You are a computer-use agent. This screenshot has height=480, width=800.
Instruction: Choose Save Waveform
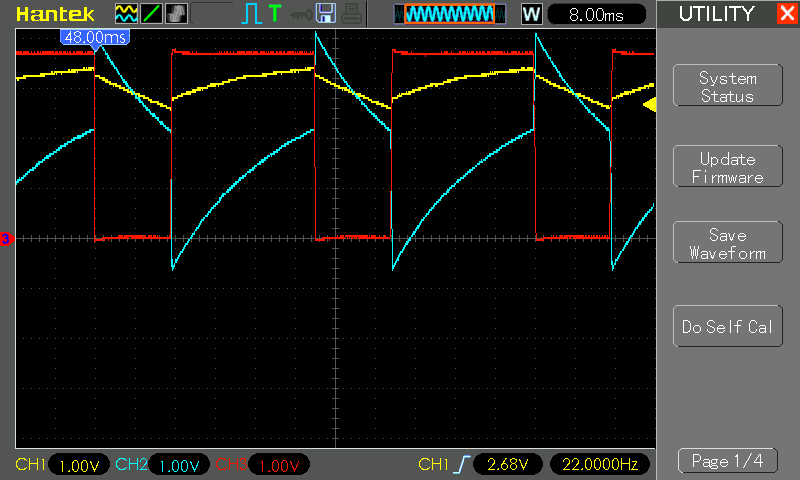pyautogui.click(x=728, y=242)
